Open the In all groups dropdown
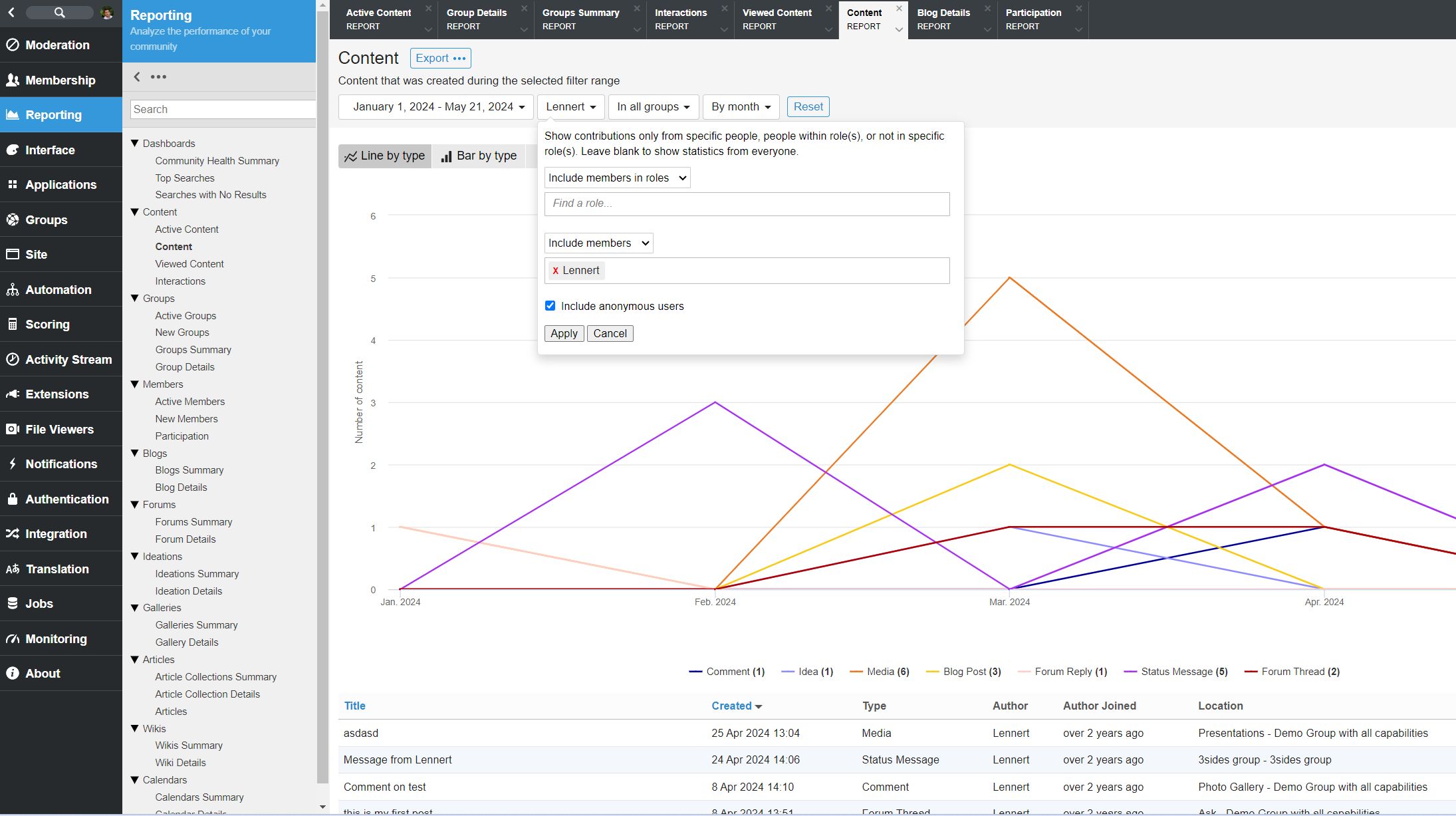This screenshot has width=1456, height=816. (x=654, y=107)
